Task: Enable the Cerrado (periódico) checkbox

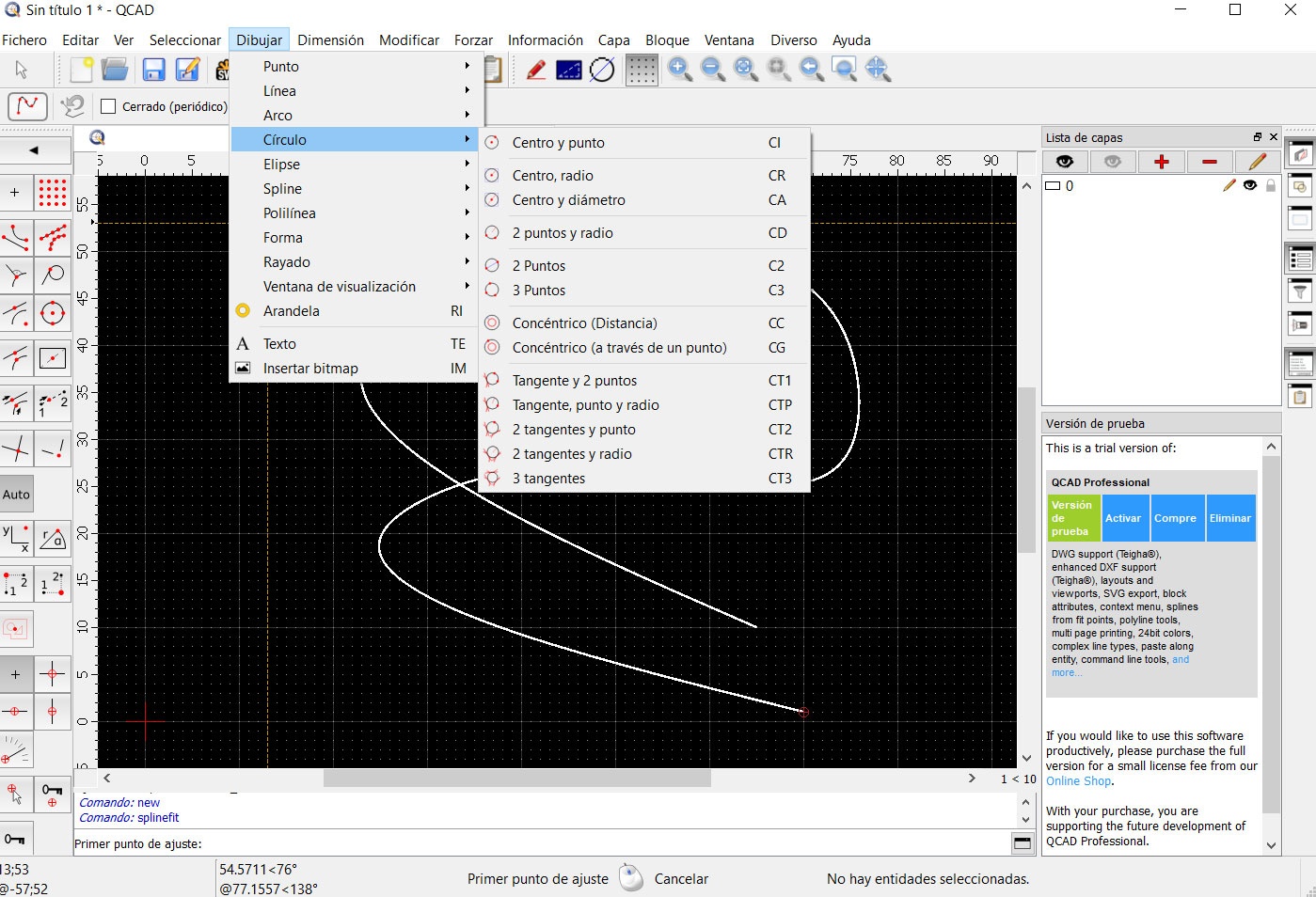Action: (109, 107)
